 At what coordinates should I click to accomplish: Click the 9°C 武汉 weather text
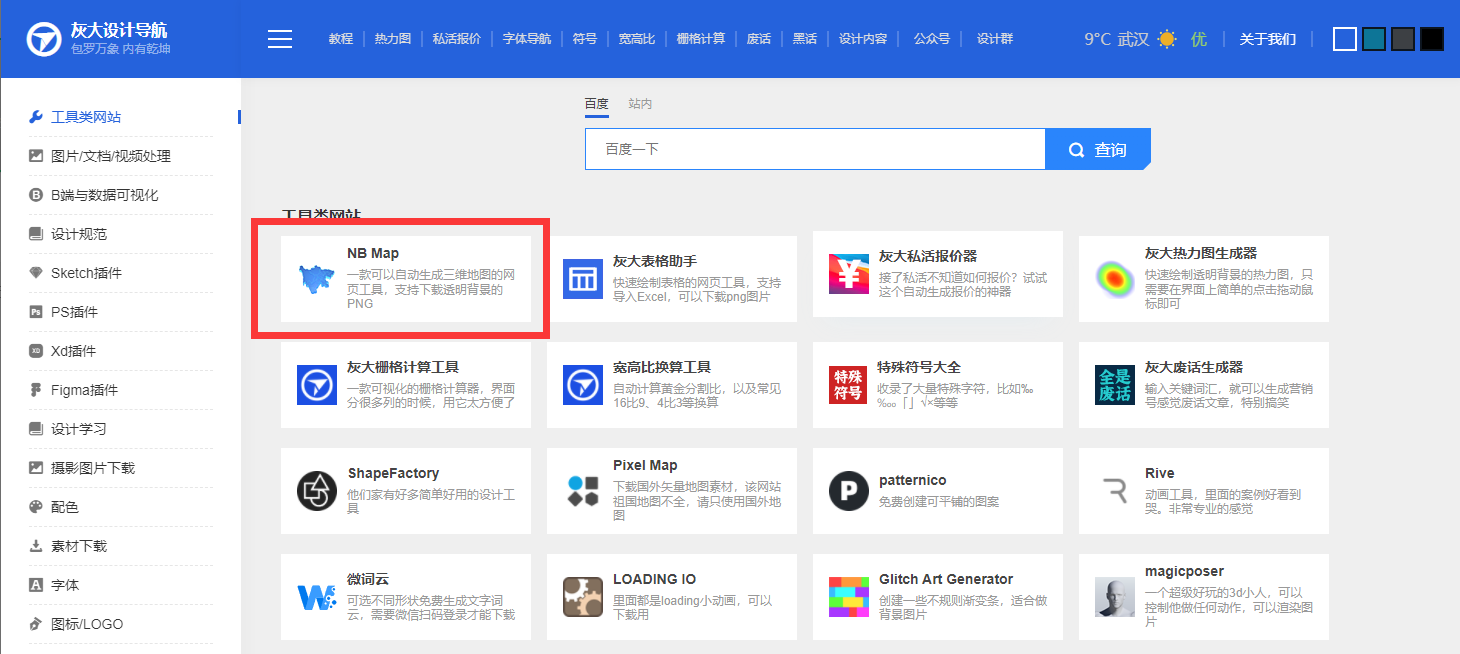click(1117, 39)
